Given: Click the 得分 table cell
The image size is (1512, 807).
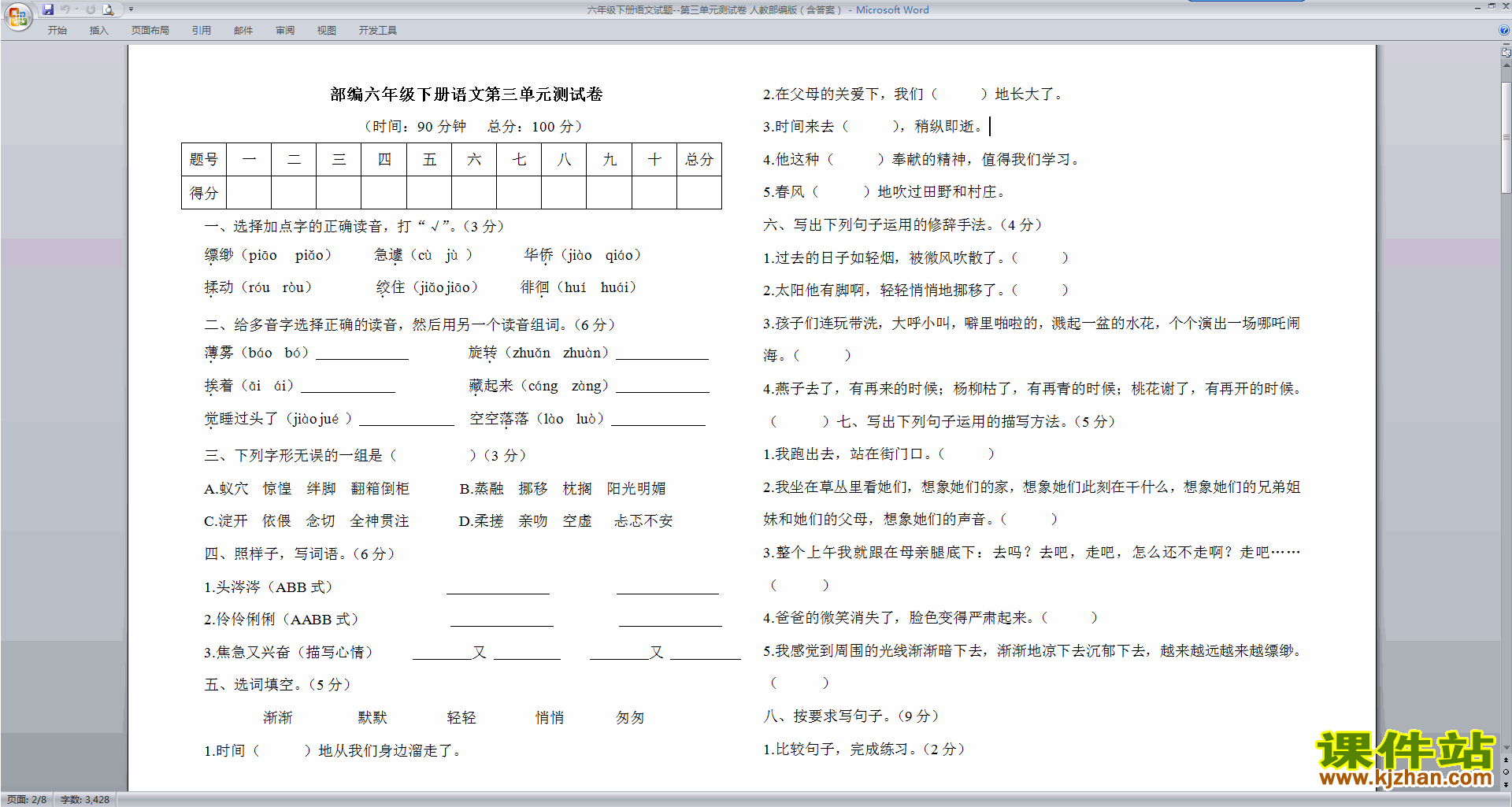Looking at the screenshot, I should pos(204,193).
